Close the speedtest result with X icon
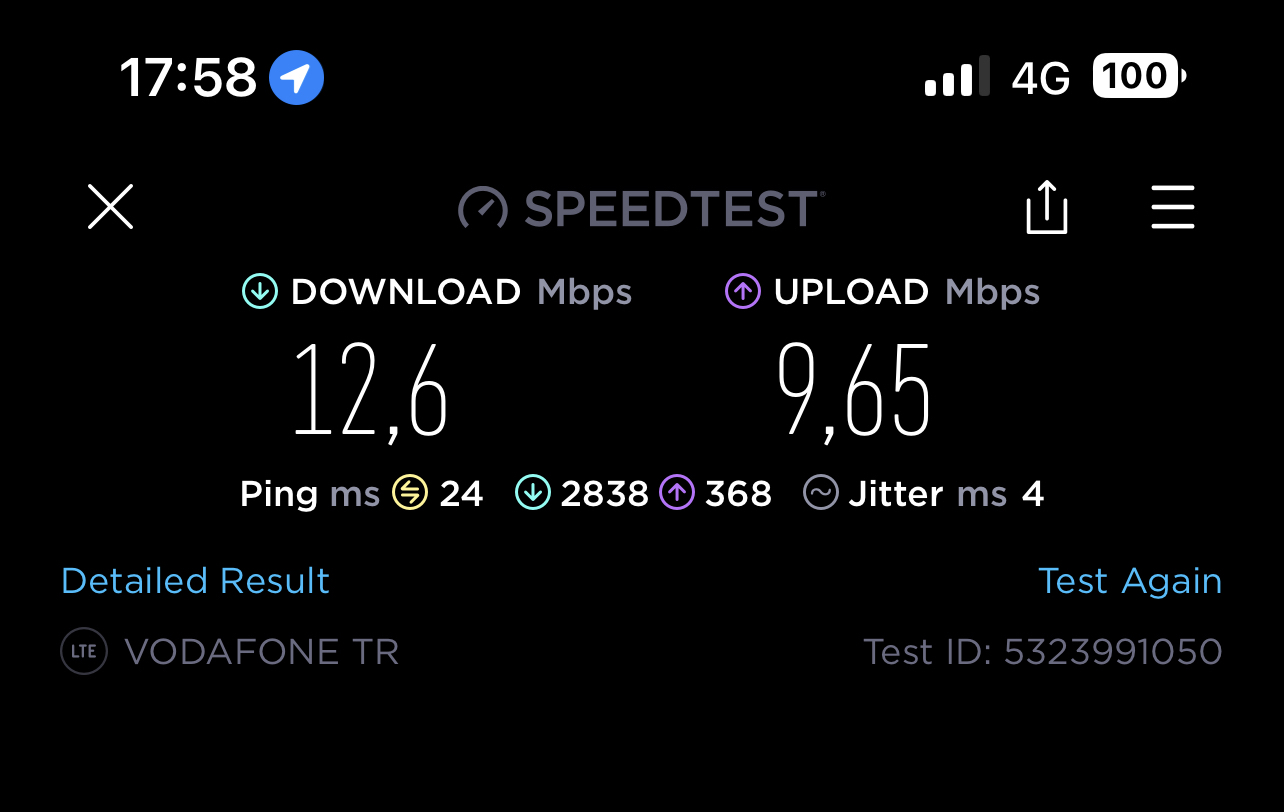Image resolution: width=1284 pixels, height=812 pixels. click(110, 207)
